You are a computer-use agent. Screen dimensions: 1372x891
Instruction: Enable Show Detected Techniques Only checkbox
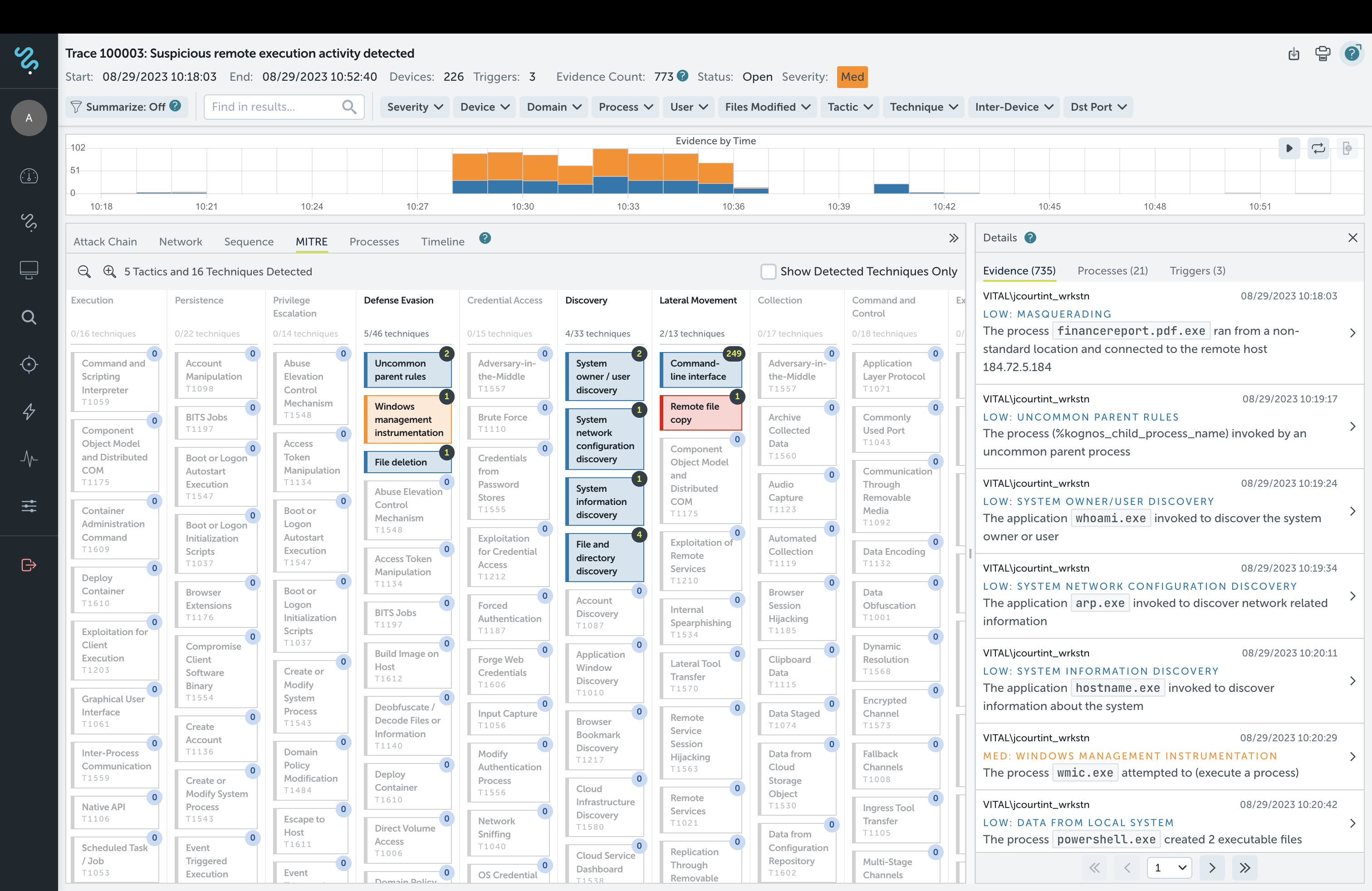pos(768,271)
